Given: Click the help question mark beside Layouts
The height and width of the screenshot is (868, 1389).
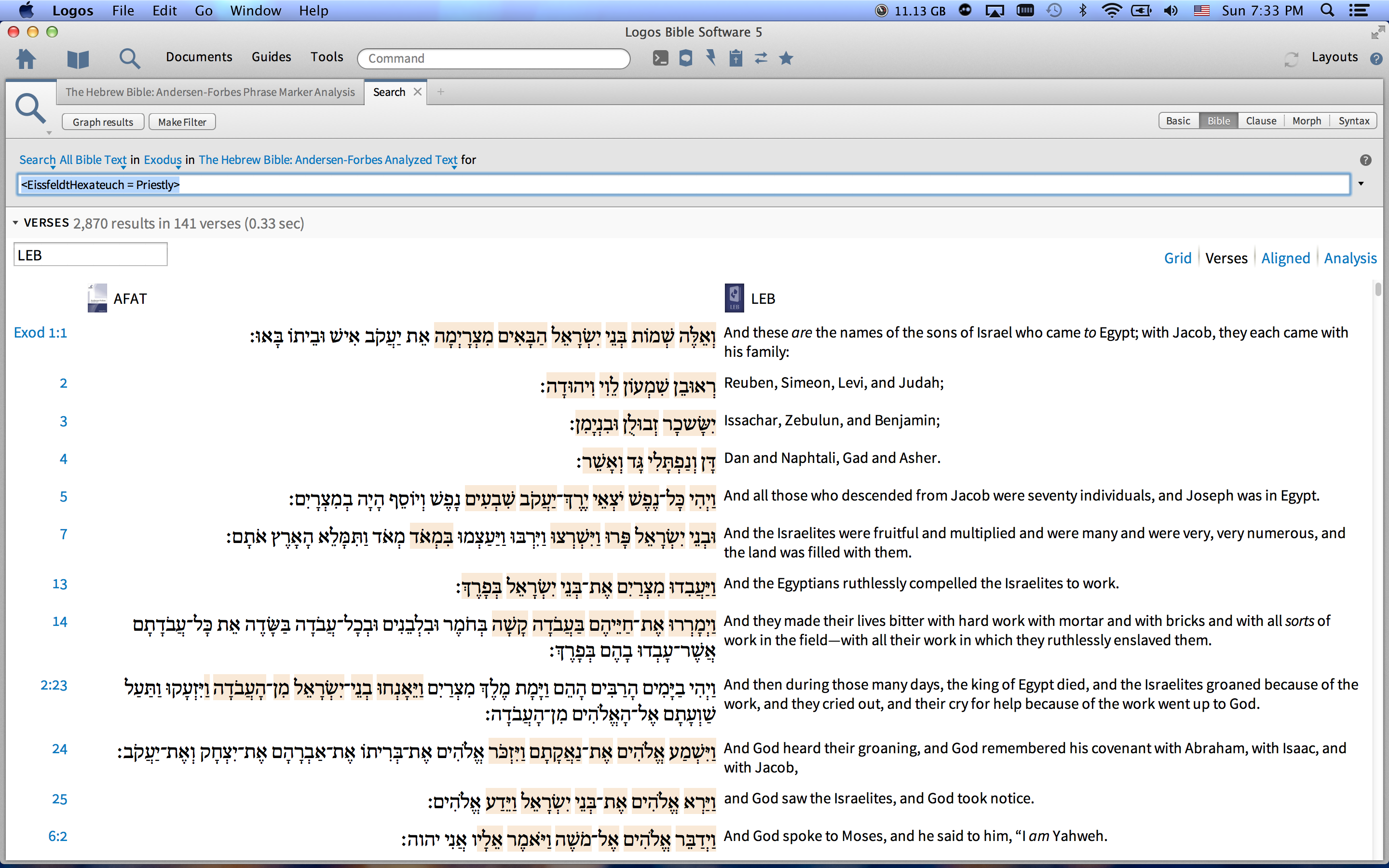Looking at the screenshot, I should click(1376, 58).
